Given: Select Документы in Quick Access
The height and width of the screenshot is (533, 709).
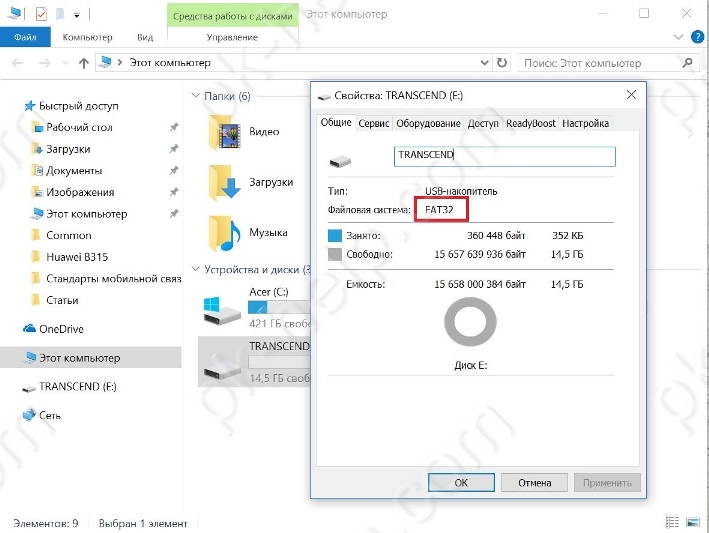Looking at the screenshot, I should [74, 171].
